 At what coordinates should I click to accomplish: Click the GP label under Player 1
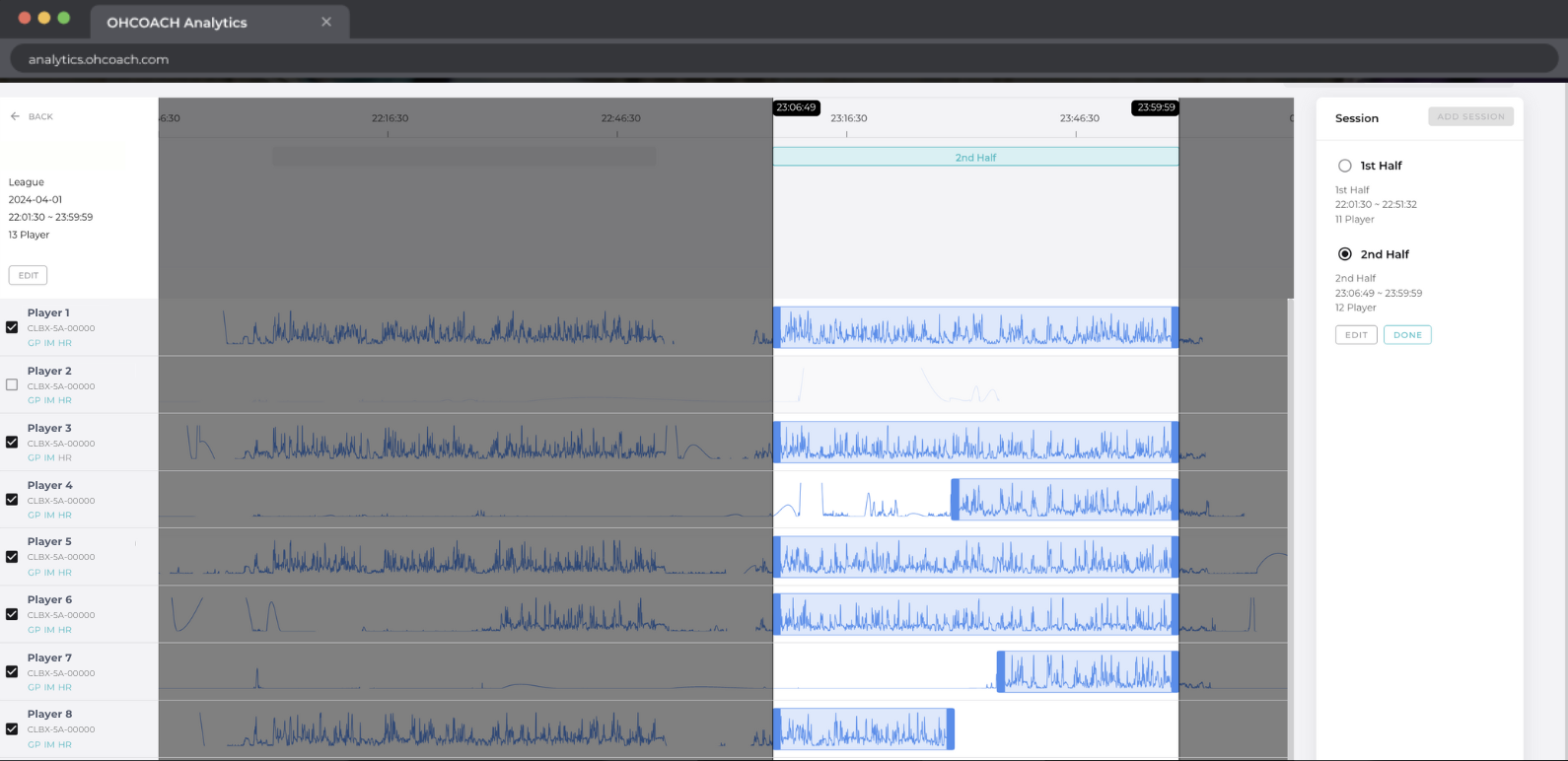pyautogui.click(x=34, y=343)
